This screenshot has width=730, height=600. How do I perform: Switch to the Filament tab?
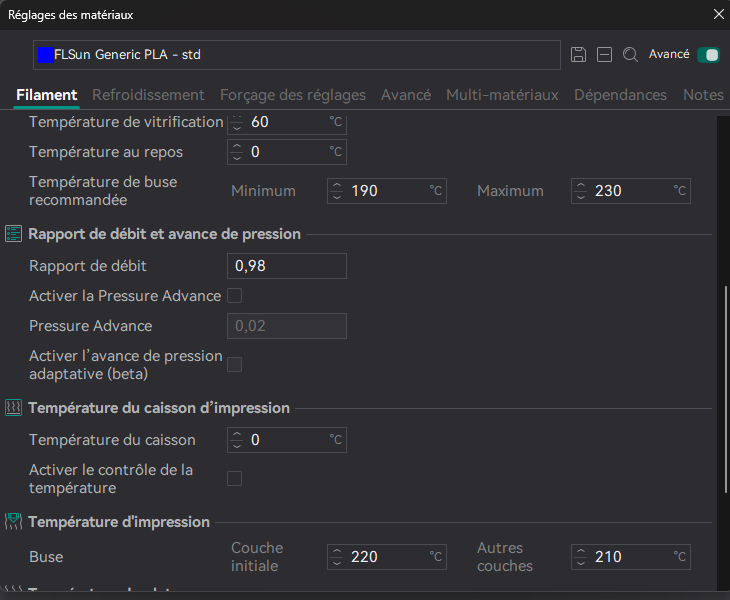(47, 95)
